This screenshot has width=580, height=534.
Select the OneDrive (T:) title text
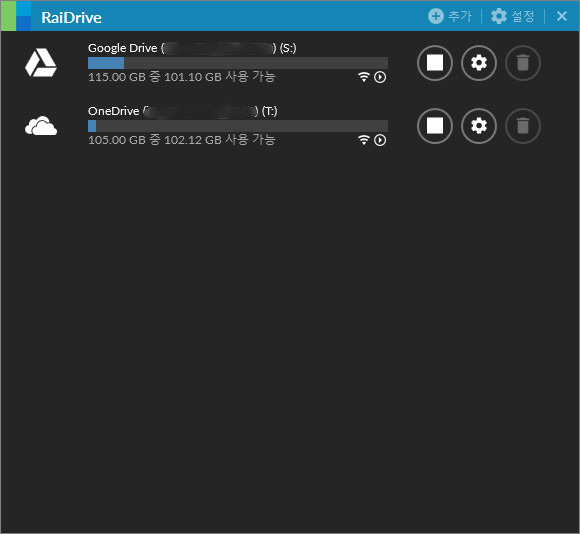click(183, 111)
